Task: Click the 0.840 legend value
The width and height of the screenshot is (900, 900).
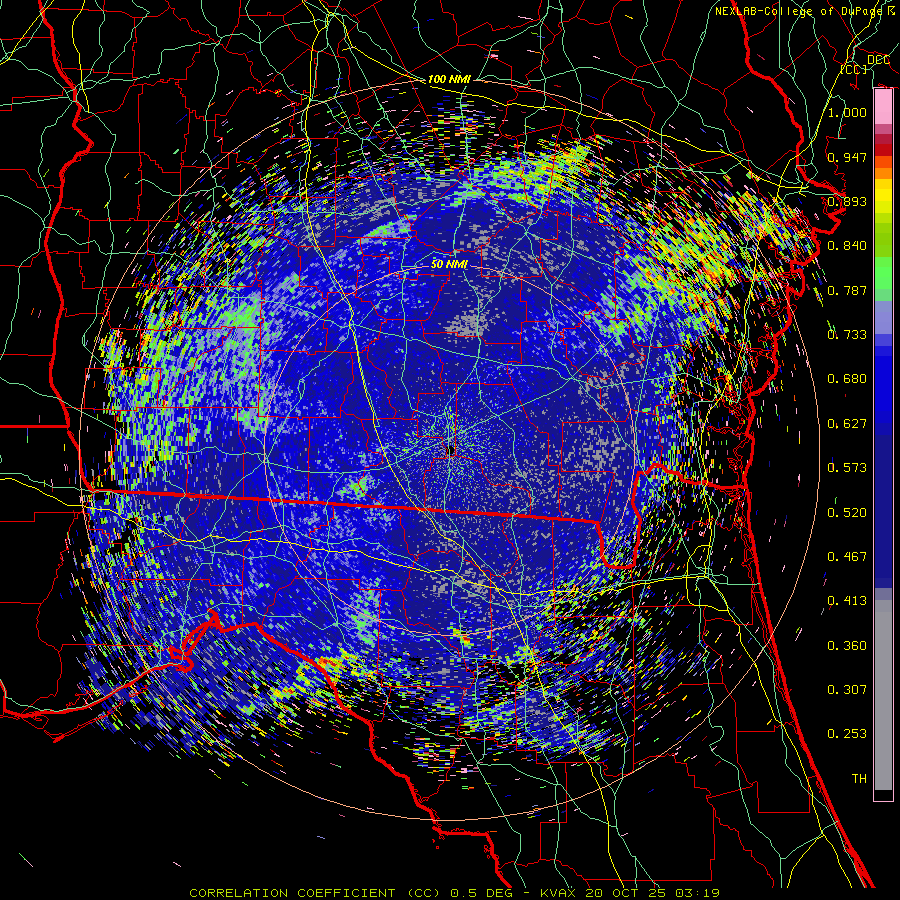Action: 847,246
